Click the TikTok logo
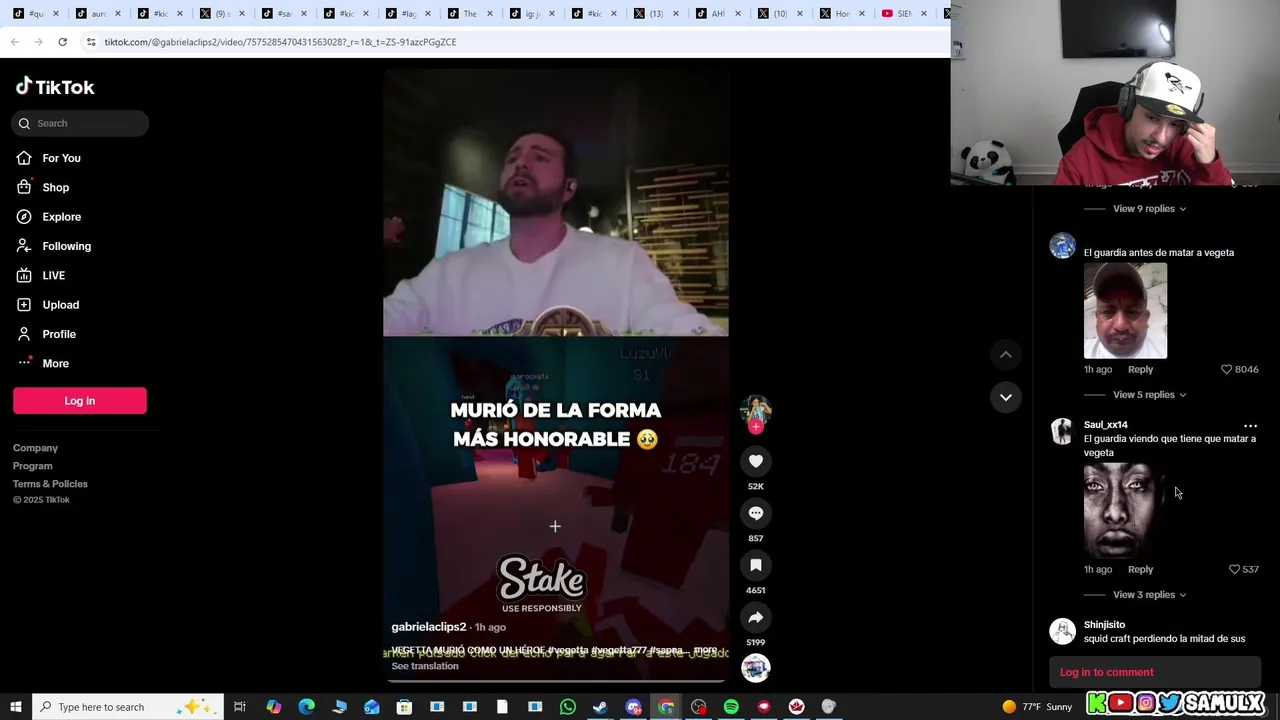The width and height of the screenshot is (1280, 720). tap(55, 87)
